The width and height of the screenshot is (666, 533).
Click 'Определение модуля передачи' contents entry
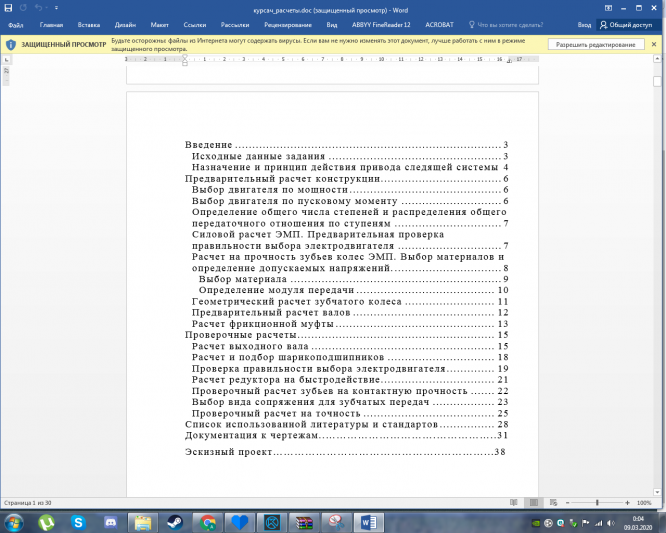[x=276, y=290]
